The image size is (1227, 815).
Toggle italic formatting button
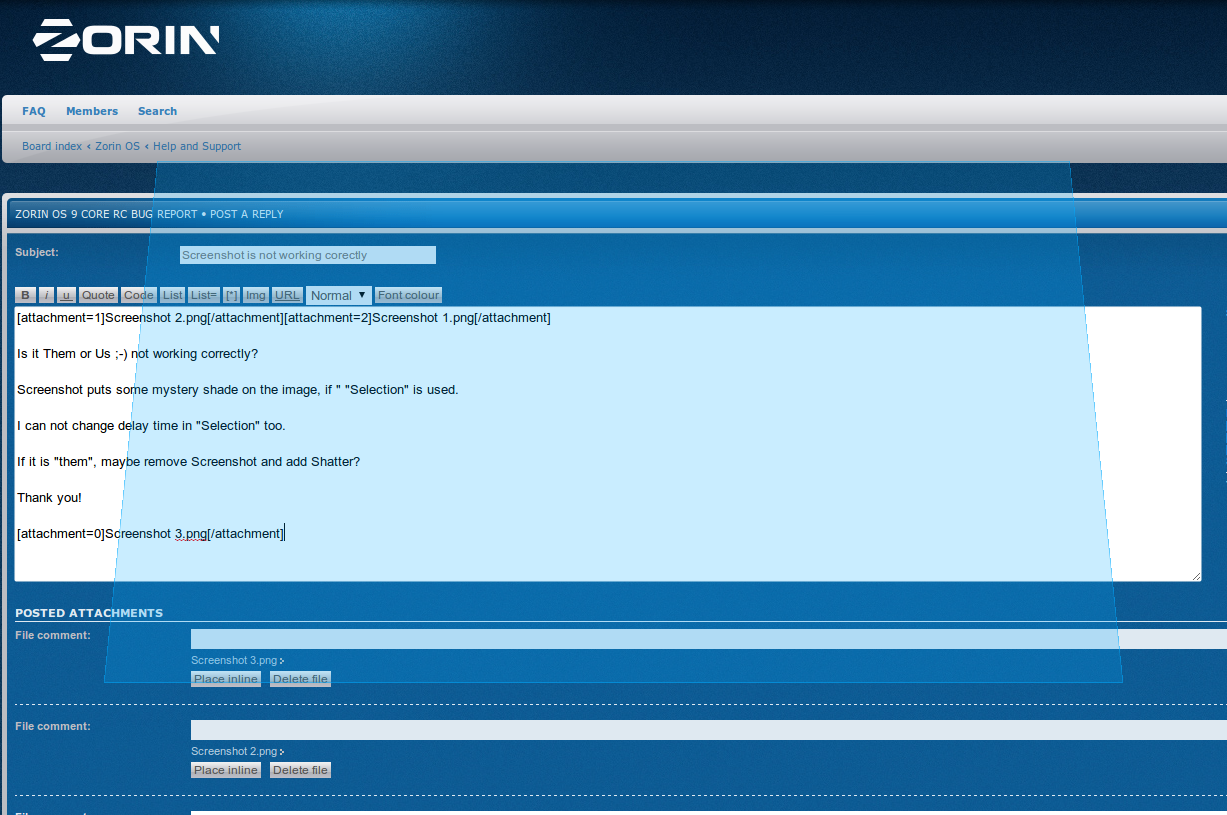(46, 295)
